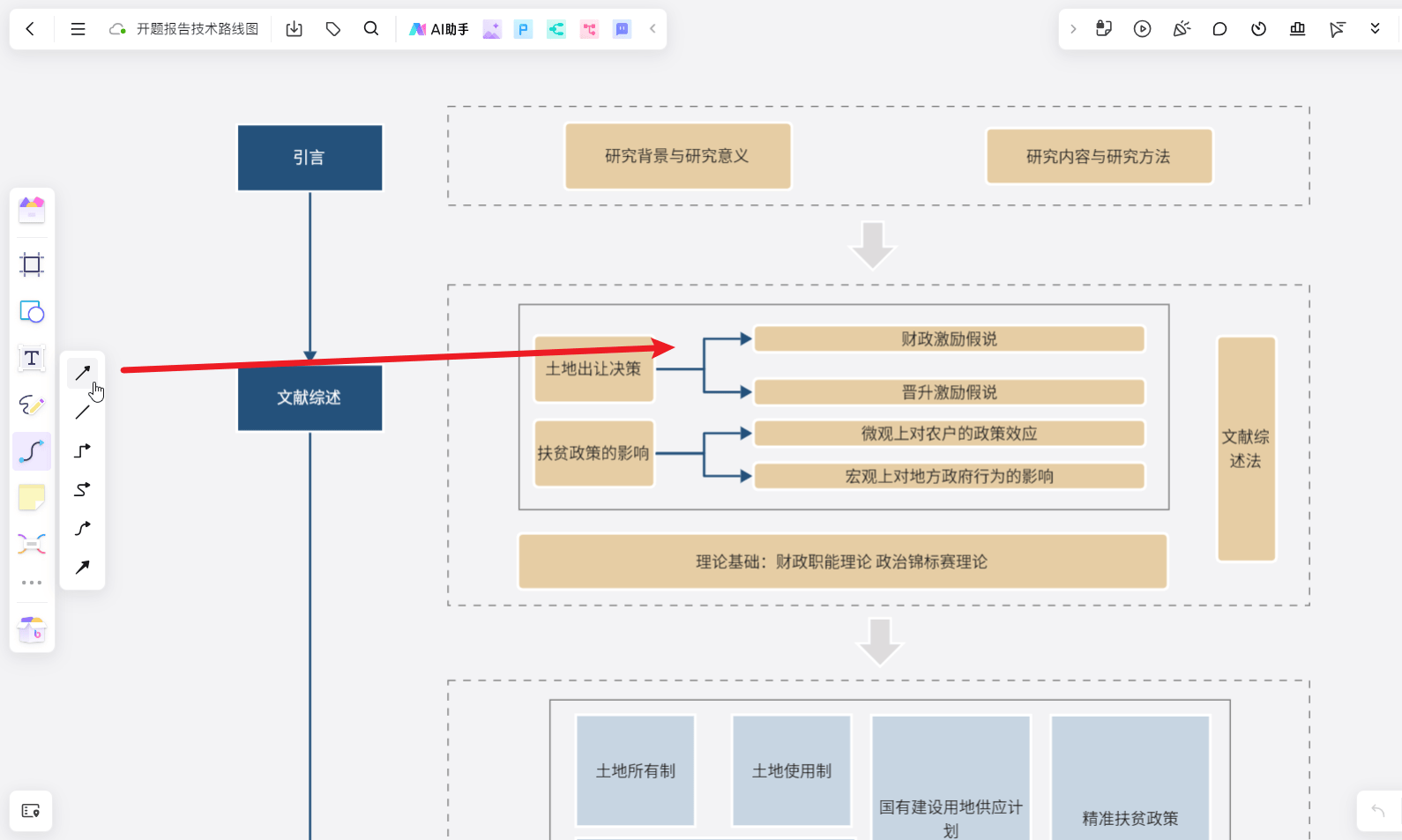Start presentation with the play icon
1402x840 pixels.
[1142, 29]
